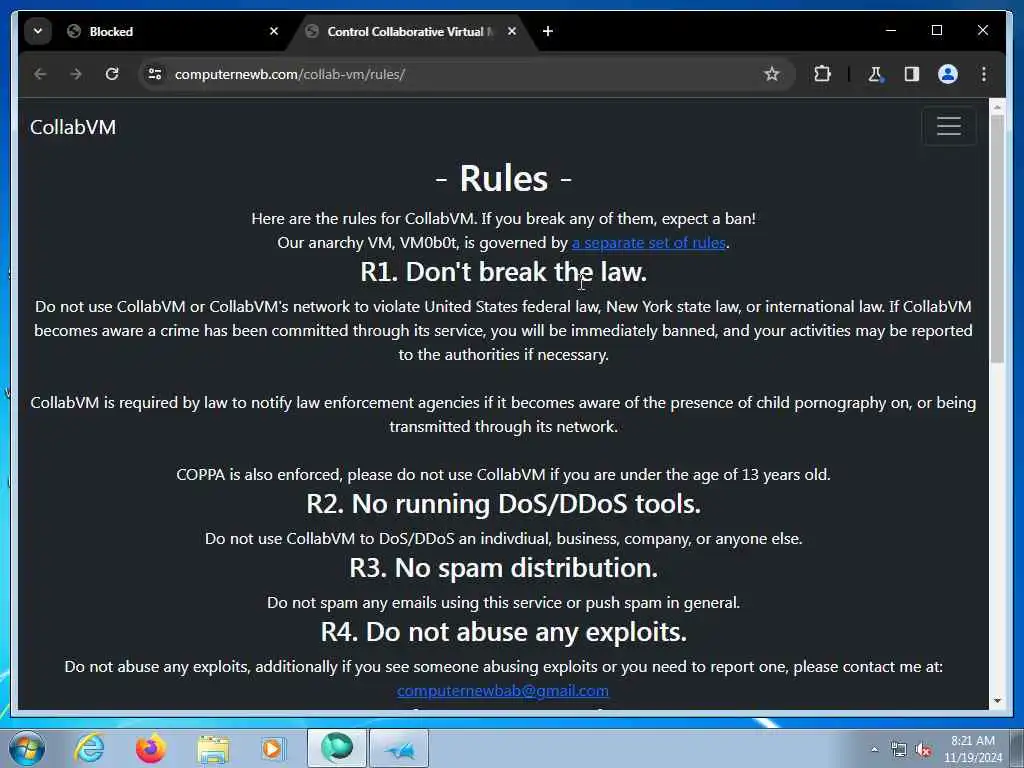Screen dimensions: 1024x768
Task: Click the vertical scrollbar thumb
Action: [x=997, y=238]
